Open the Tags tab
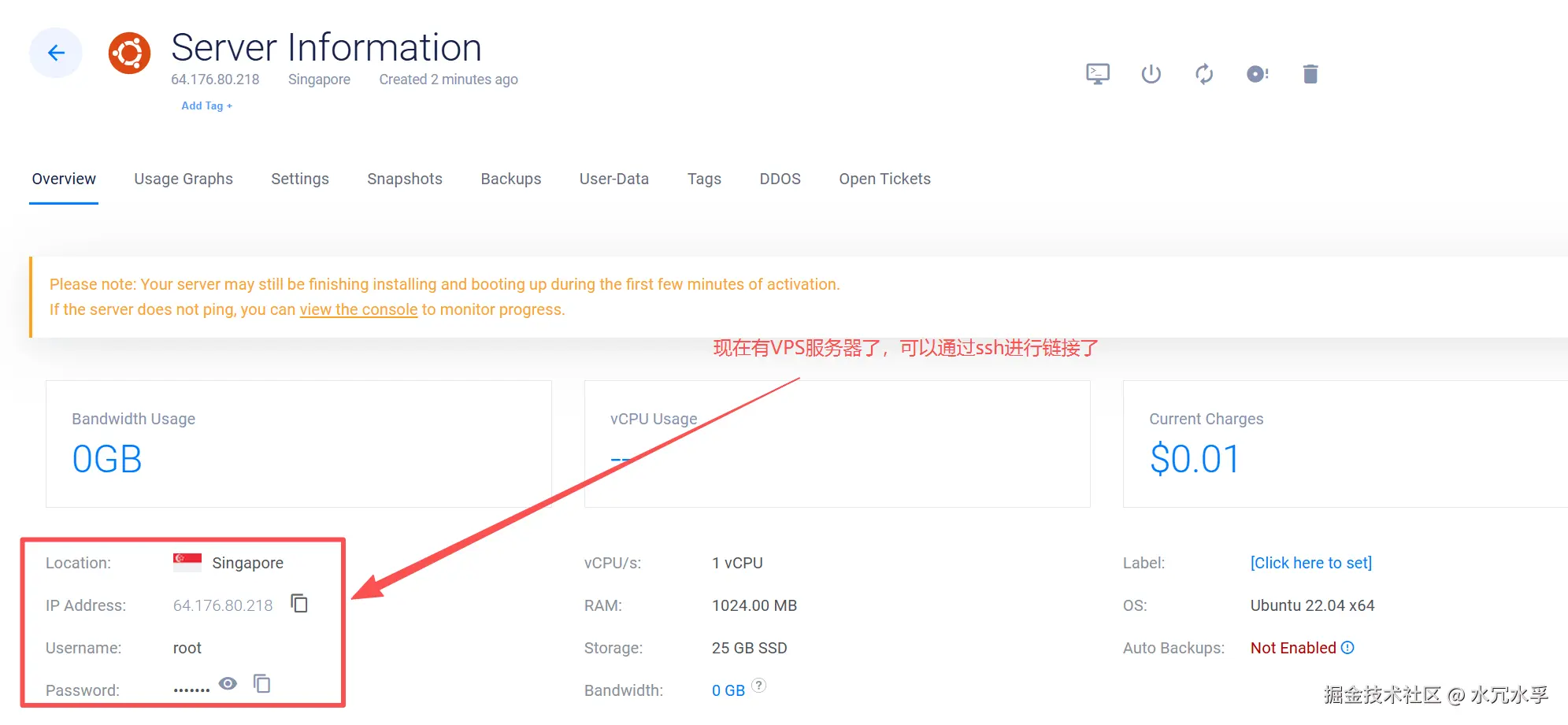Image resolution: width=1568 pixels, height=725 pixels. 704,179
